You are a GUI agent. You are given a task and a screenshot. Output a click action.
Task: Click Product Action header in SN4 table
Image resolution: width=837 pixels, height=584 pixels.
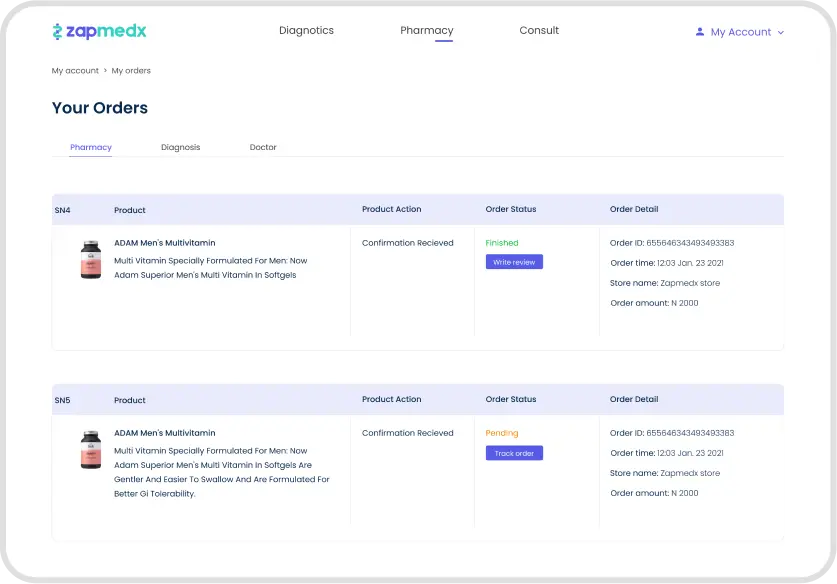coord(391,209)
